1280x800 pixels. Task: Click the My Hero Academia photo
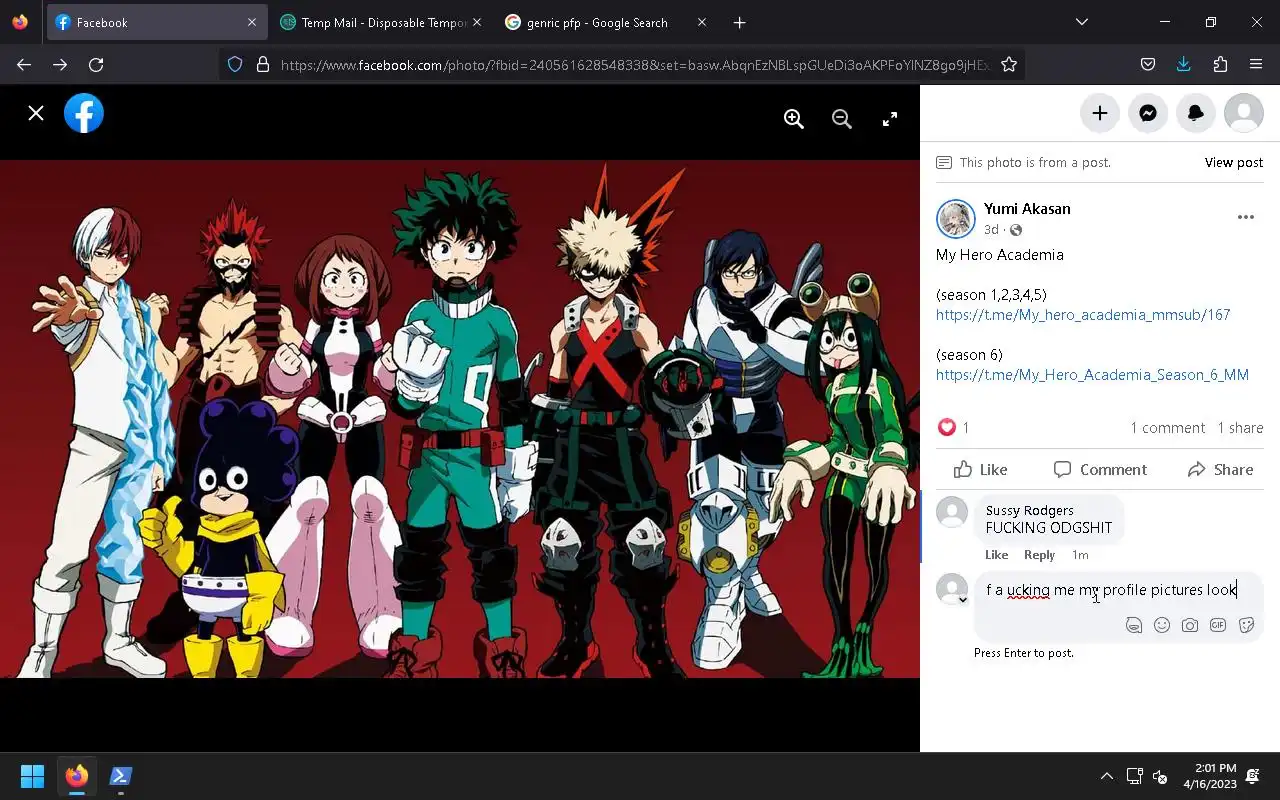460,419
